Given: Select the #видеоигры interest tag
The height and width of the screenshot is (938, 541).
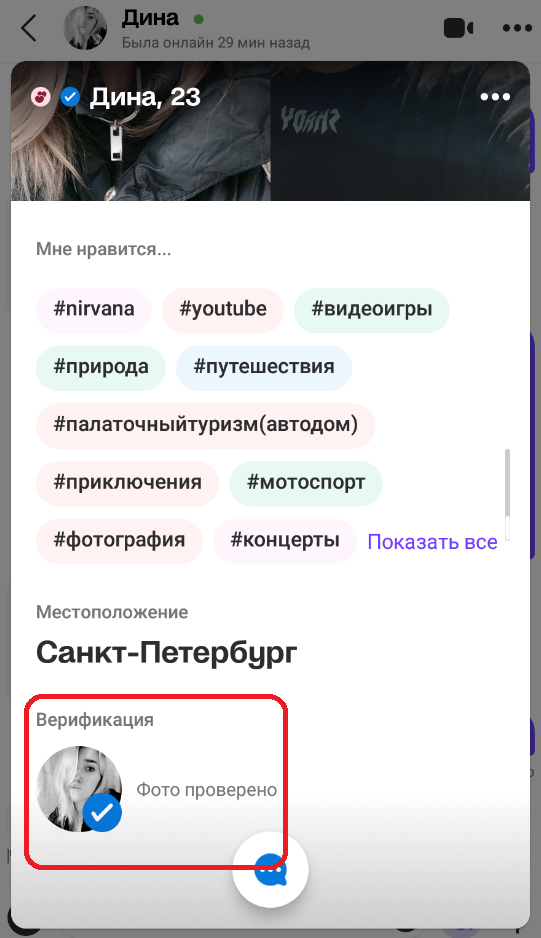Looking at the screenshot, I should [x=372, y=309].
